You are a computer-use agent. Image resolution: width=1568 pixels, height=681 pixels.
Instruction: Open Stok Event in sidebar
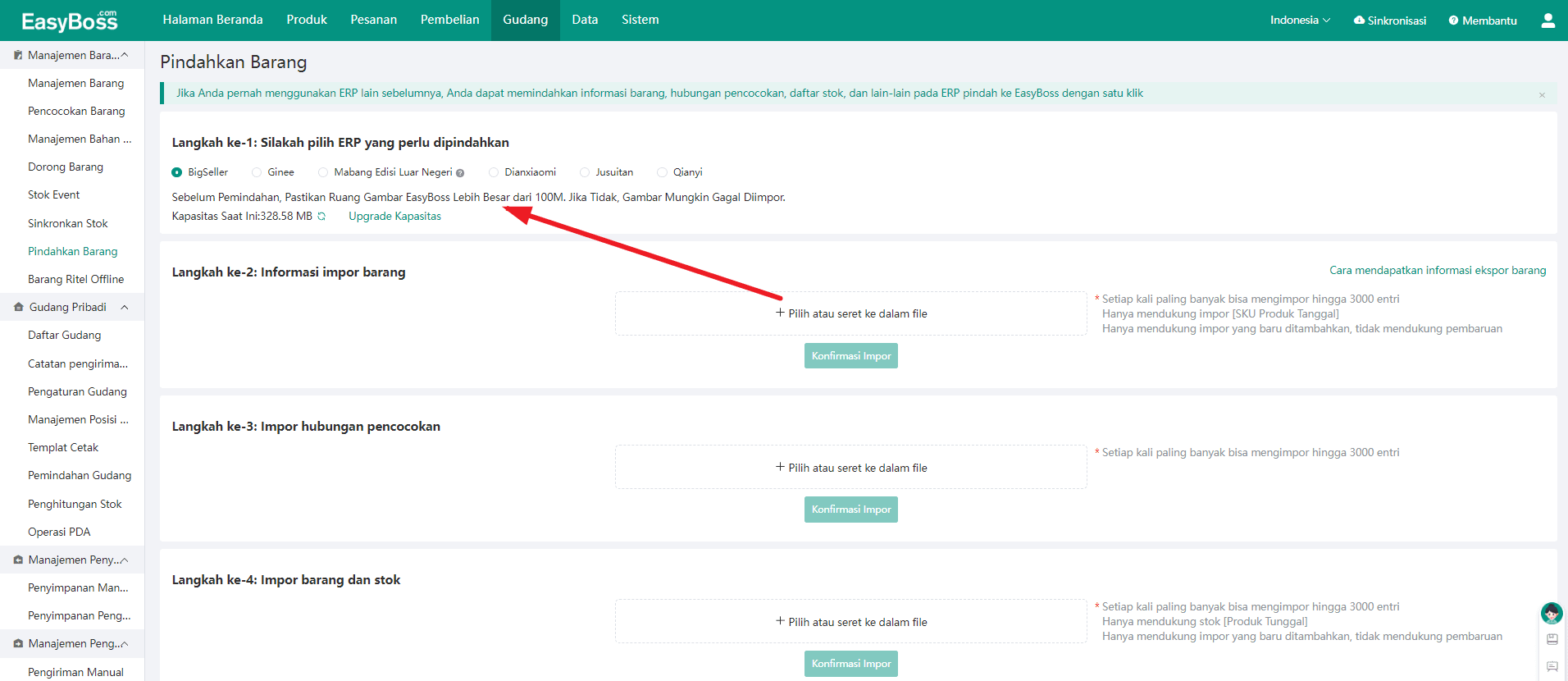point(54,194)
